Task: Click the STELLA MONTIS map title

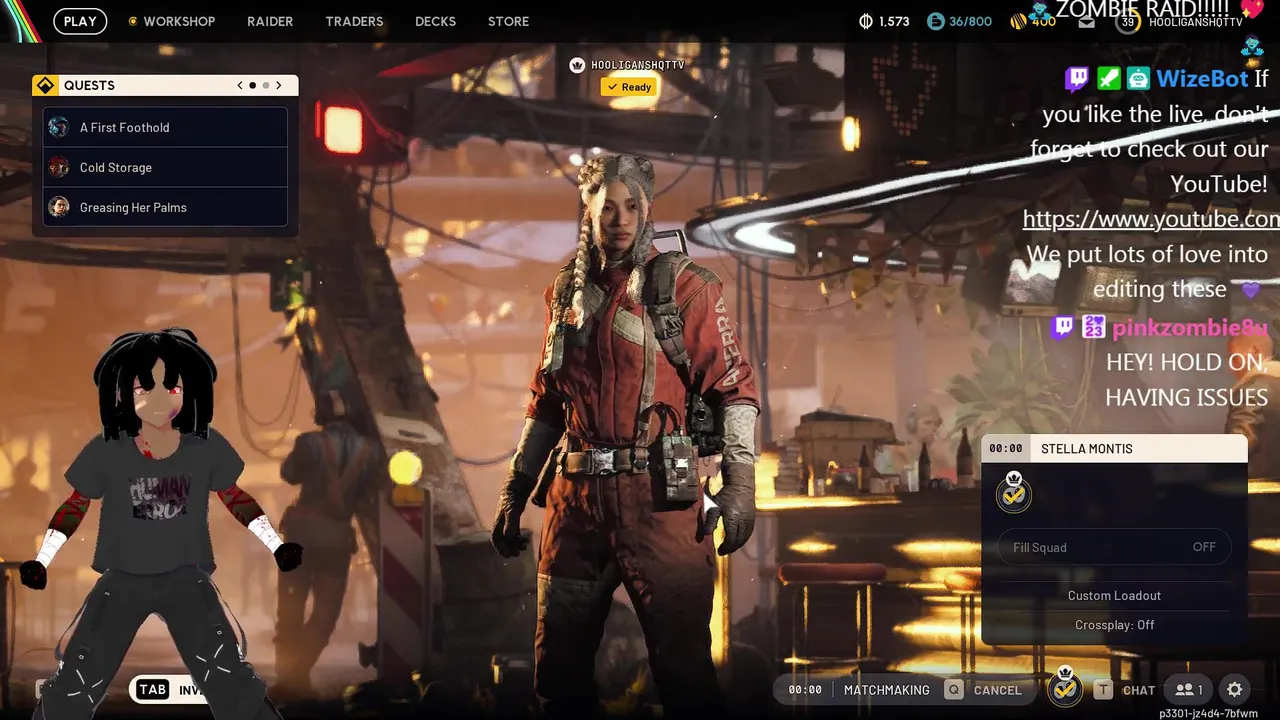Action: (1087, 448)
